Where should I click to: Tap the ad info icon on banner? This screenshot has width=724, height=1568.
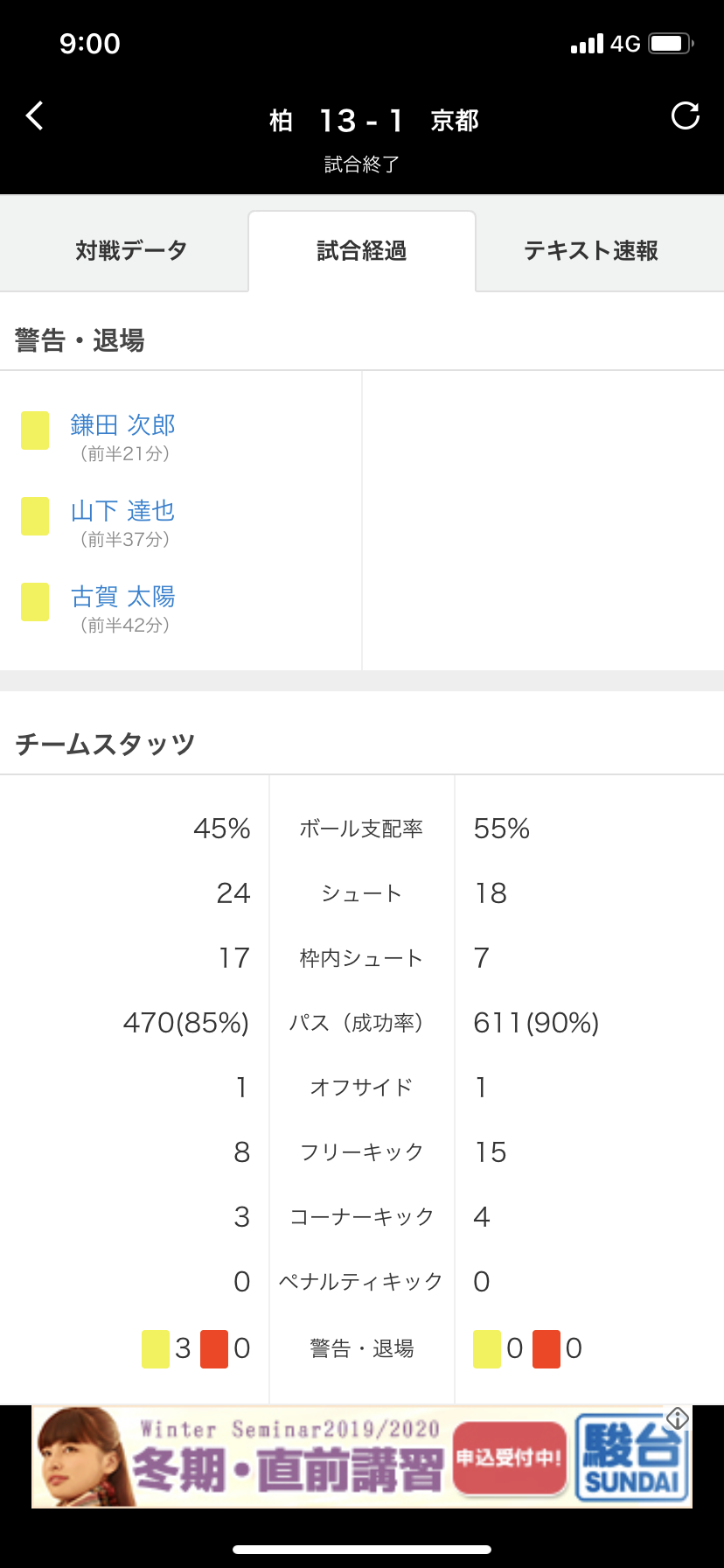click(678, 1418)
